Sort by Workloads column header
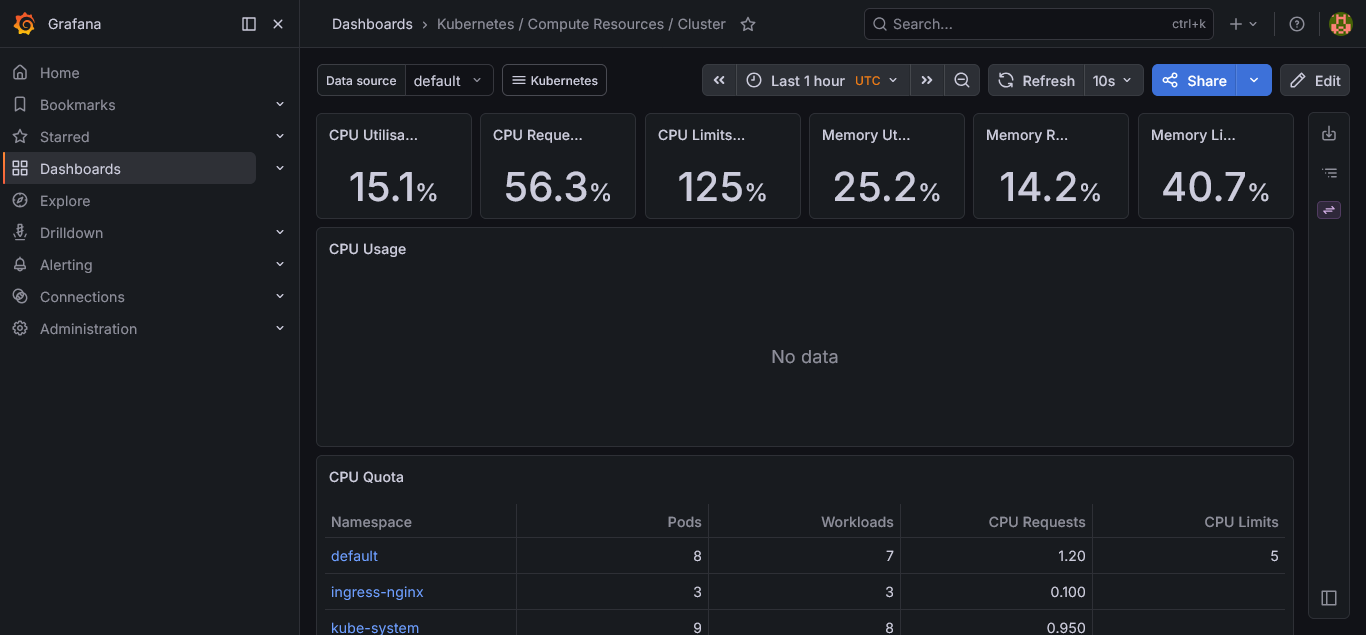The height and width of the screenshot is (635, 1366). pos(857,522)
